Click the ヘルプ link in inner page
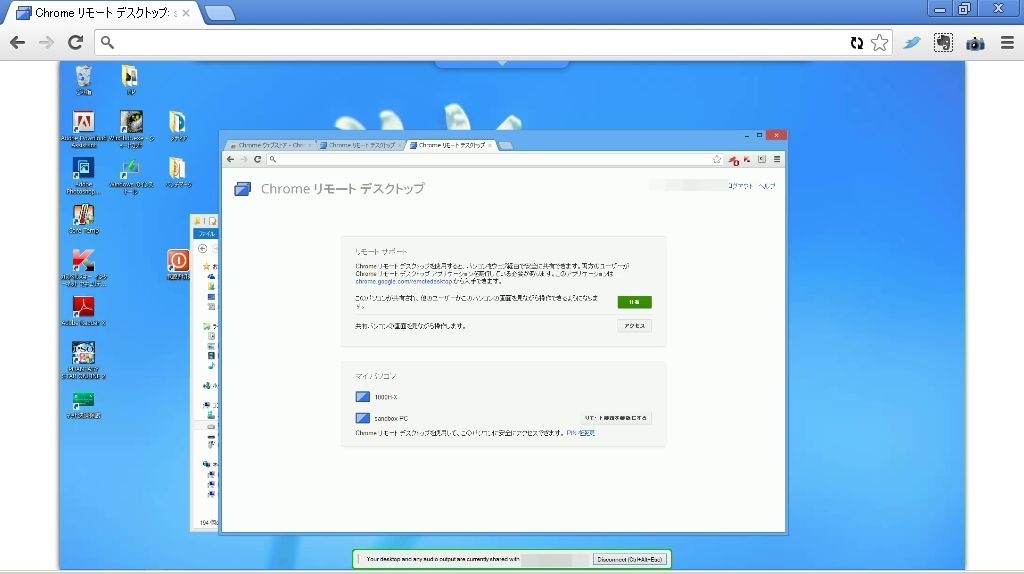 pos(767,186)
